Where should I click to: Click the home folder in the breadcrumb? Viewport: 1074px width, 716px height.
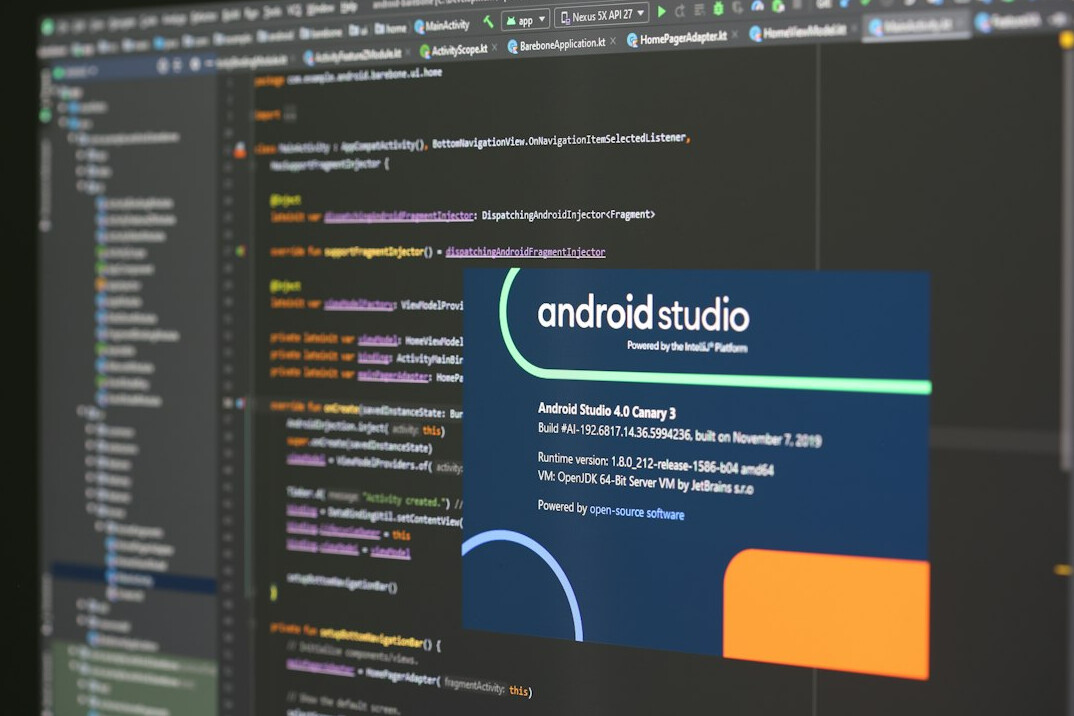[x=390, y=29]
